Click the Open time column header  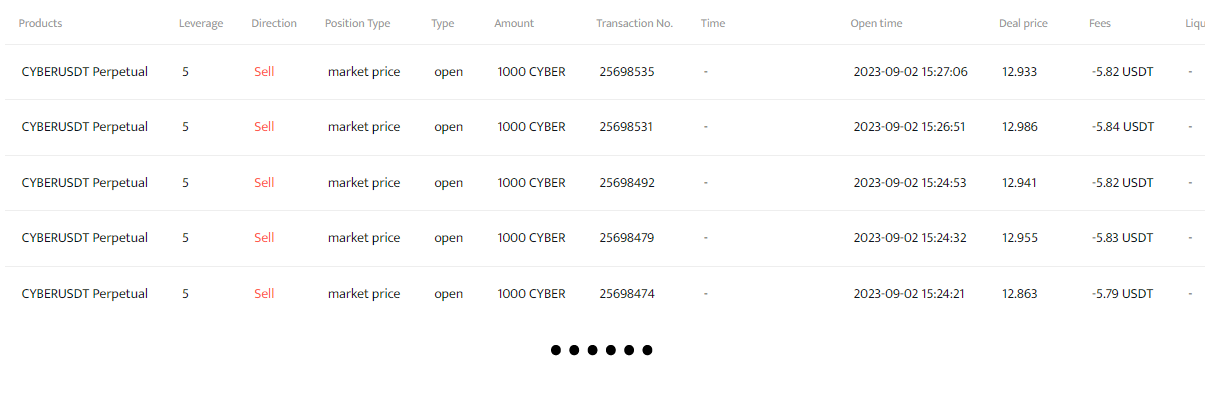(876, 23)
